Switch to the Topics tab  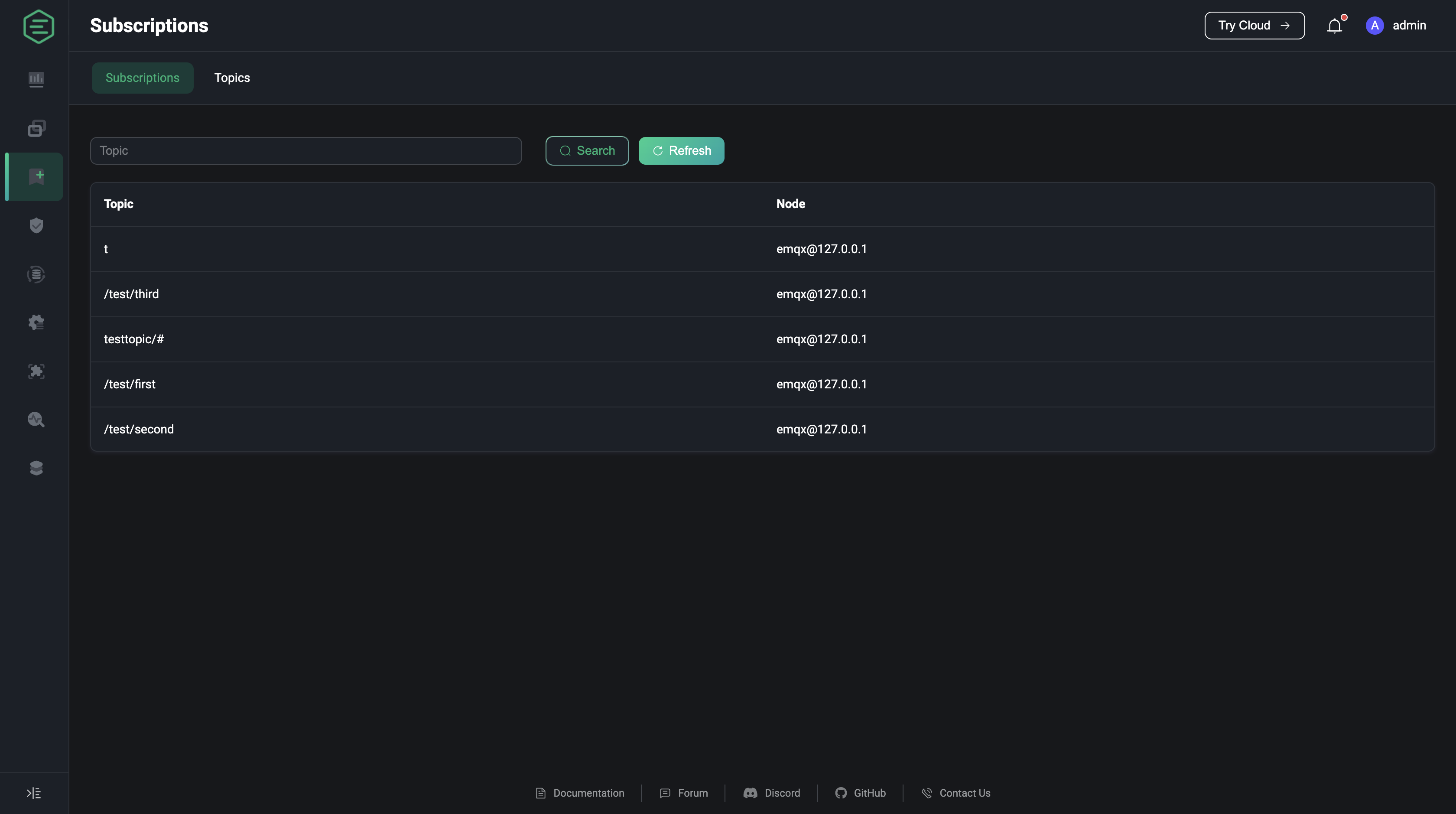pos(232,78)
